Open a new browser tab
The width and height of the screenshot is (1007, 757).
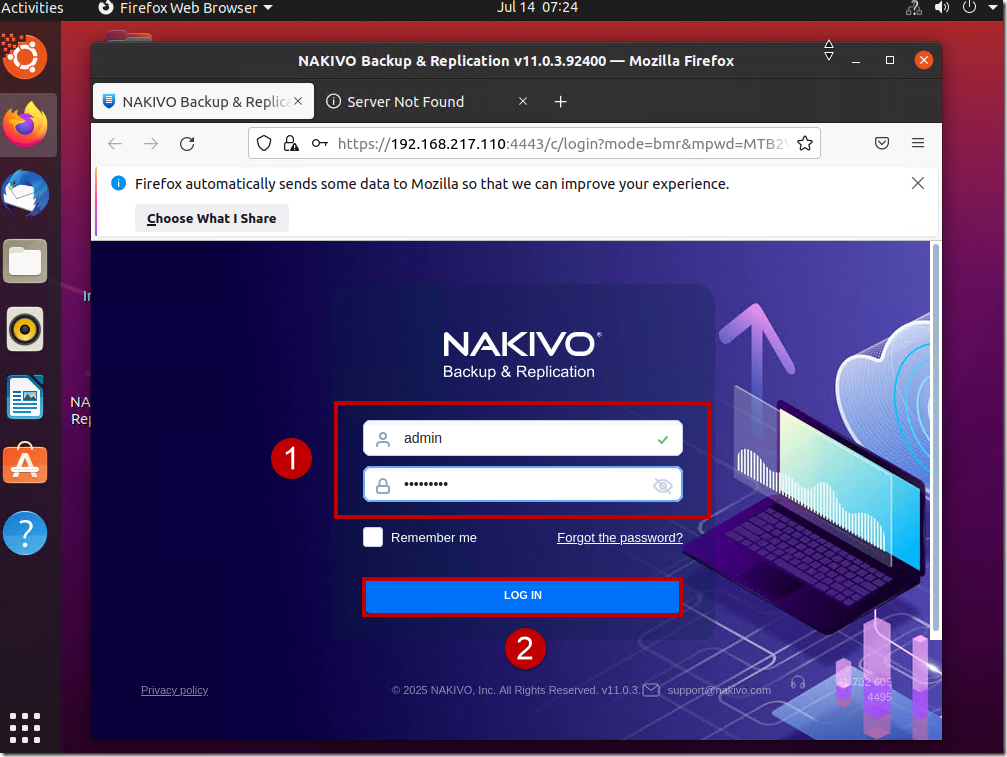tap(561, 101)
